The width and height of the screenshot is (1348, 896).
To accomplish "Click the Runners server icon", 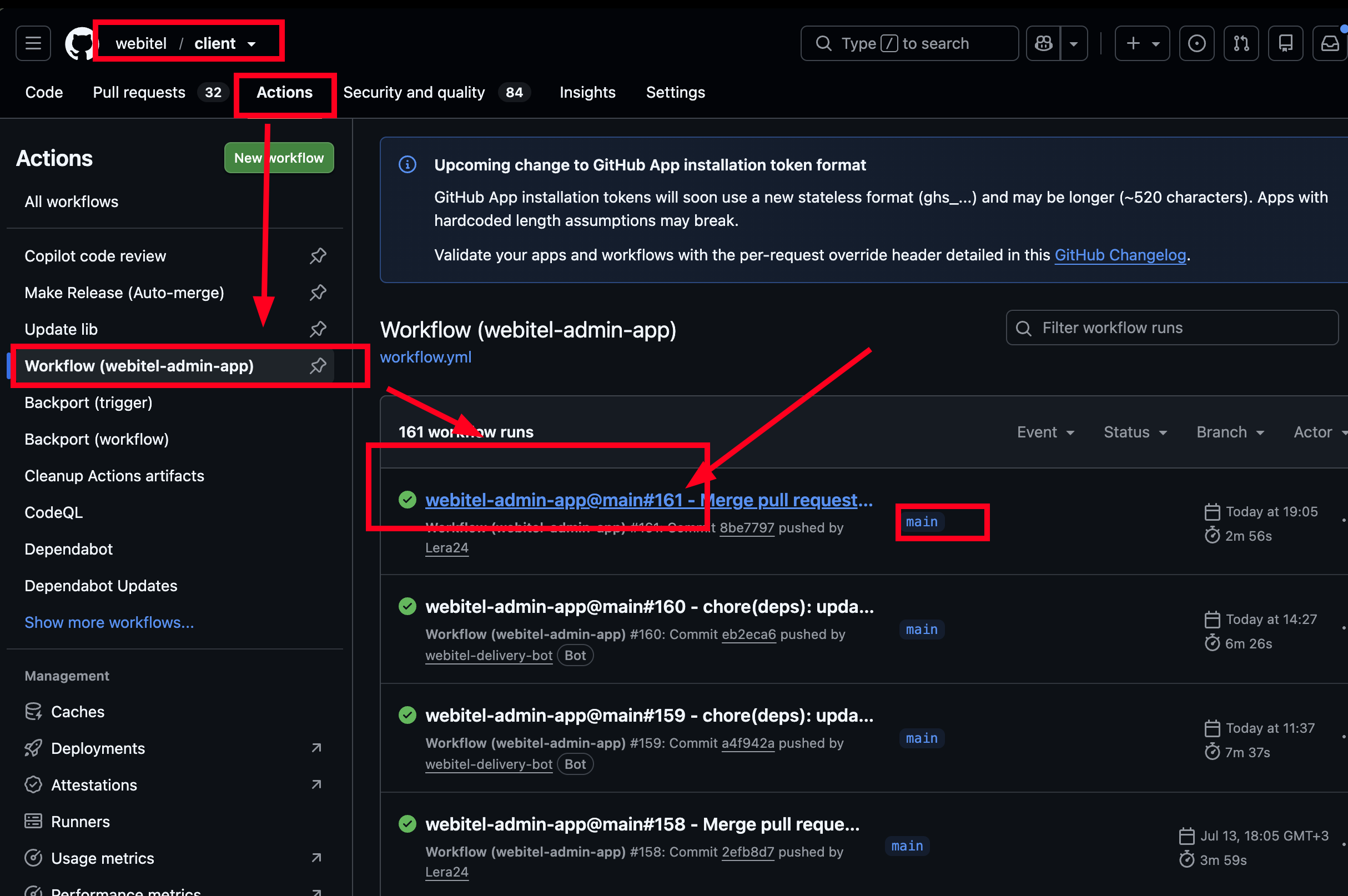I will (x=33, y=821).
